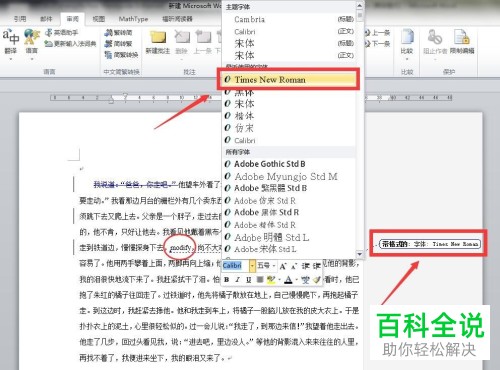Grow font size in mini toolbar

pyautogui.click(x=283, y=266)
